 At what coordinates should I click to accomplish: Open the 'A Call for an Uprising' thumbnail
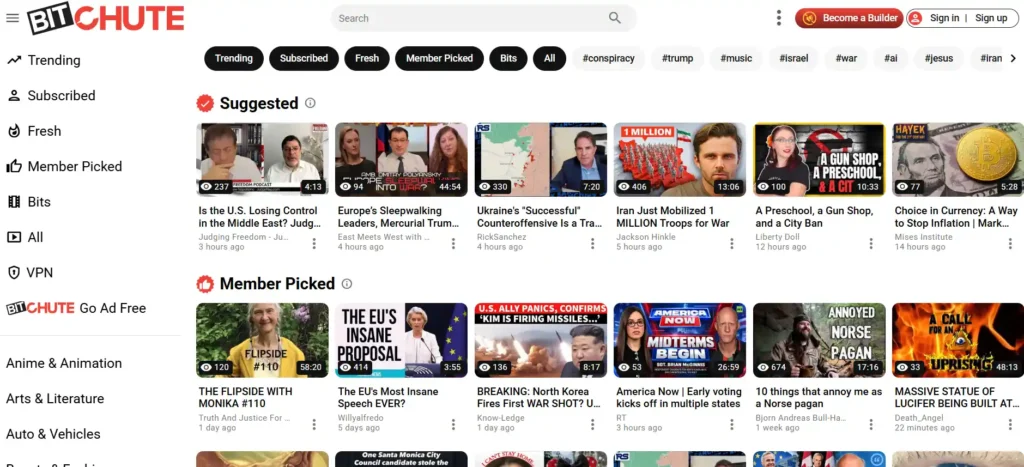click(958, 340)
